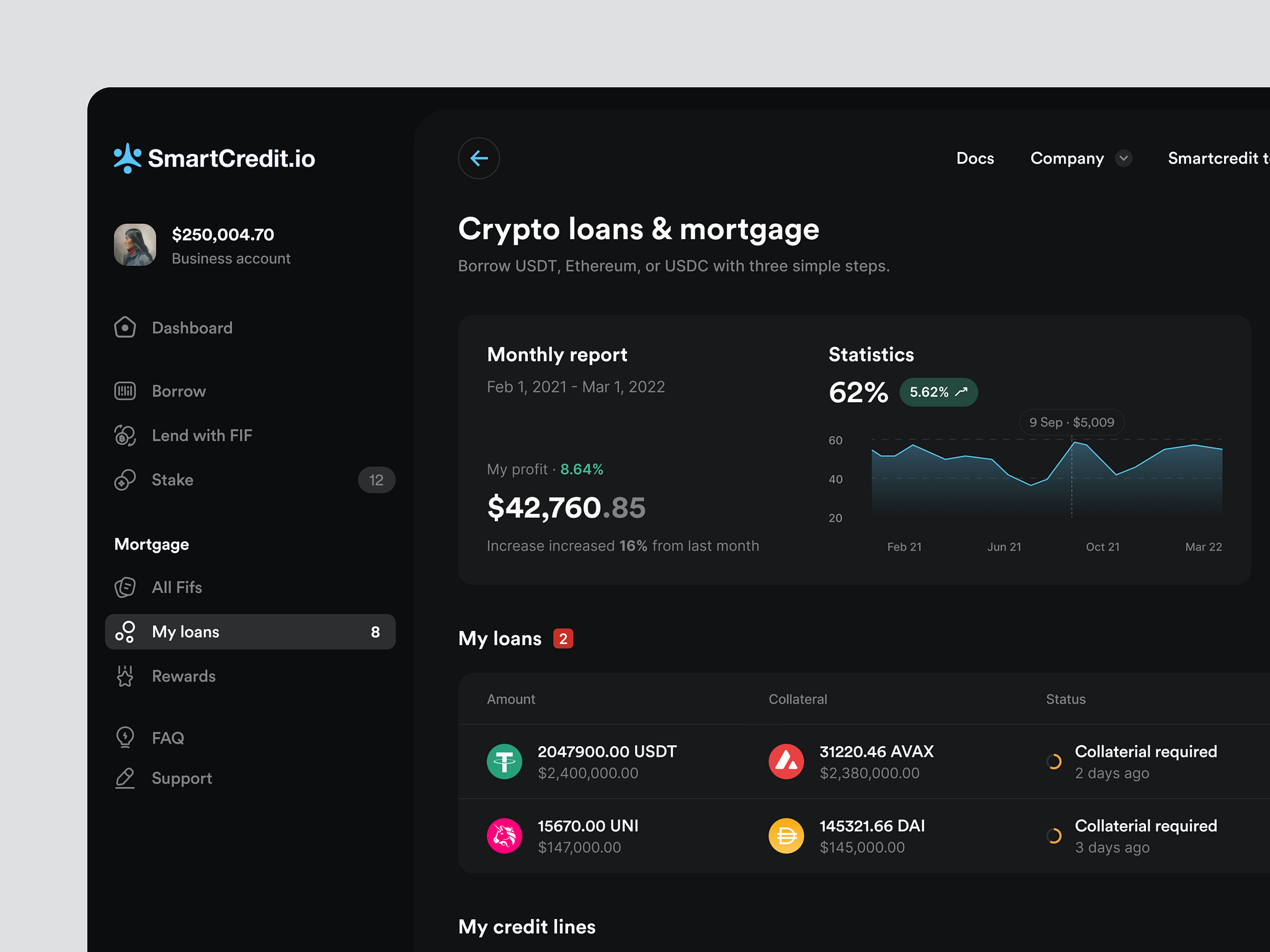The height and width of the screenshot is (952, 1270).
Task: Open the Docs menu item
Action: [x=975, y=158]
